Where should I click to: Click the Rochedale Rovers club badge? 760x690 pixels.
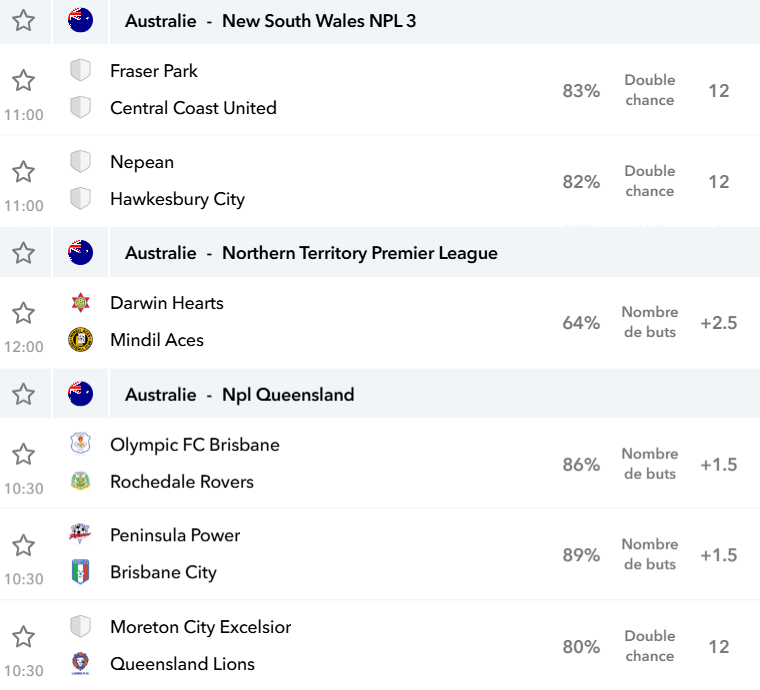pos(80,481)
